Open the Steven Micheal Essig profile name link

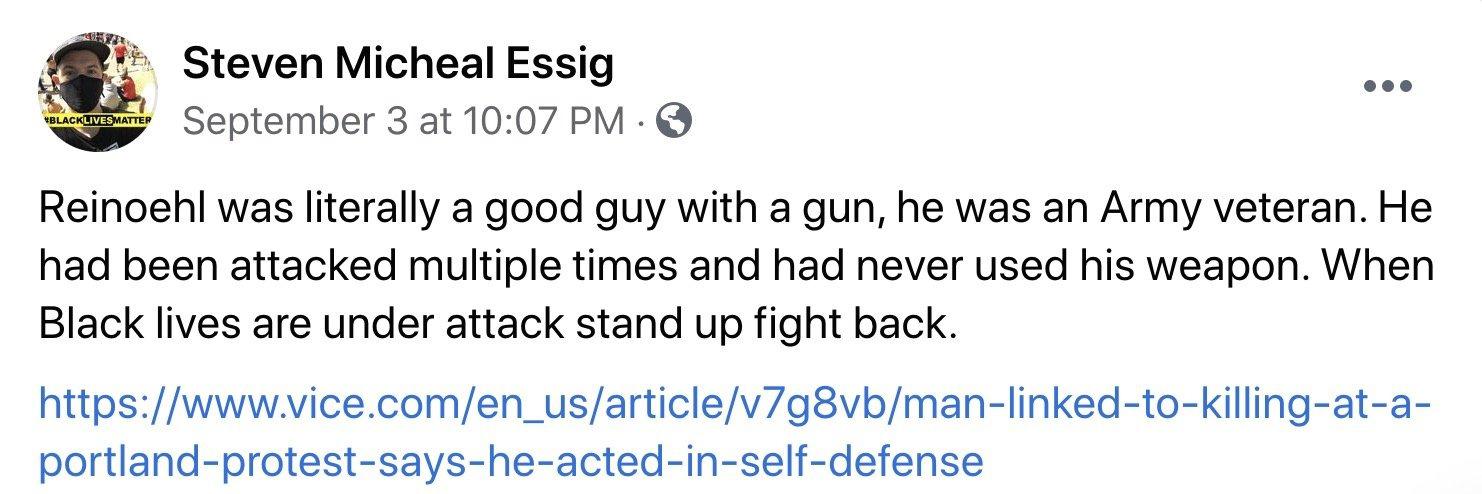[397, 66]
